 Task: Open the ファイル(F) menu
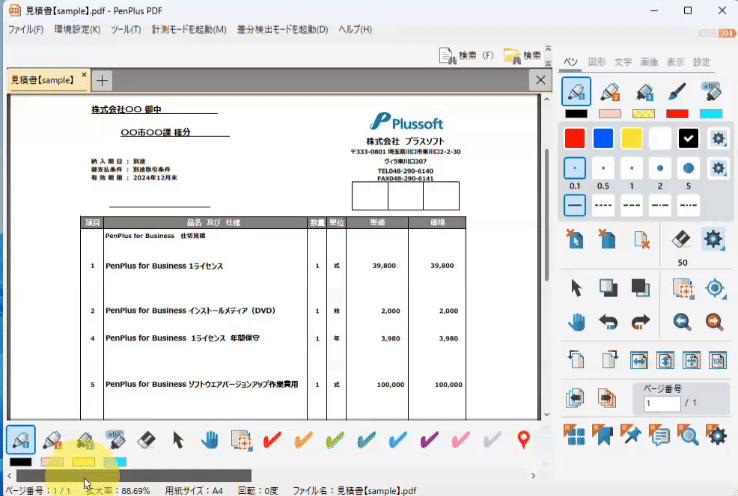point(25,30)
